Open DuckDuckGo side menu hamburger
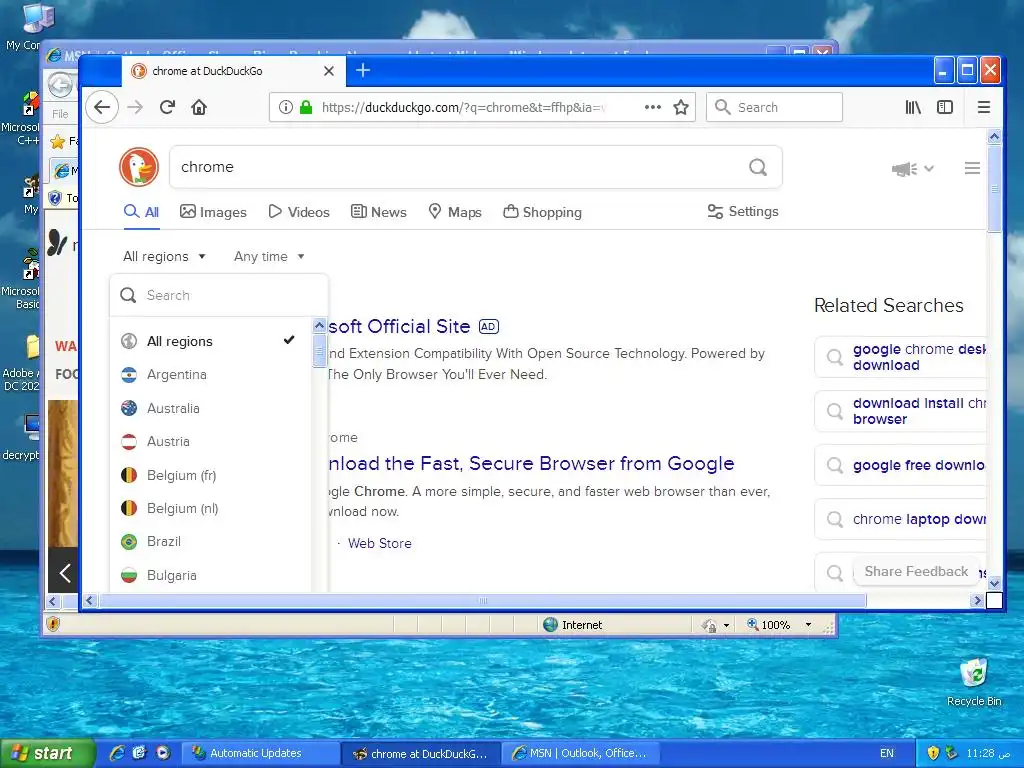The height and width of the screenshot is (768, 1024). (x=972, y=168)
